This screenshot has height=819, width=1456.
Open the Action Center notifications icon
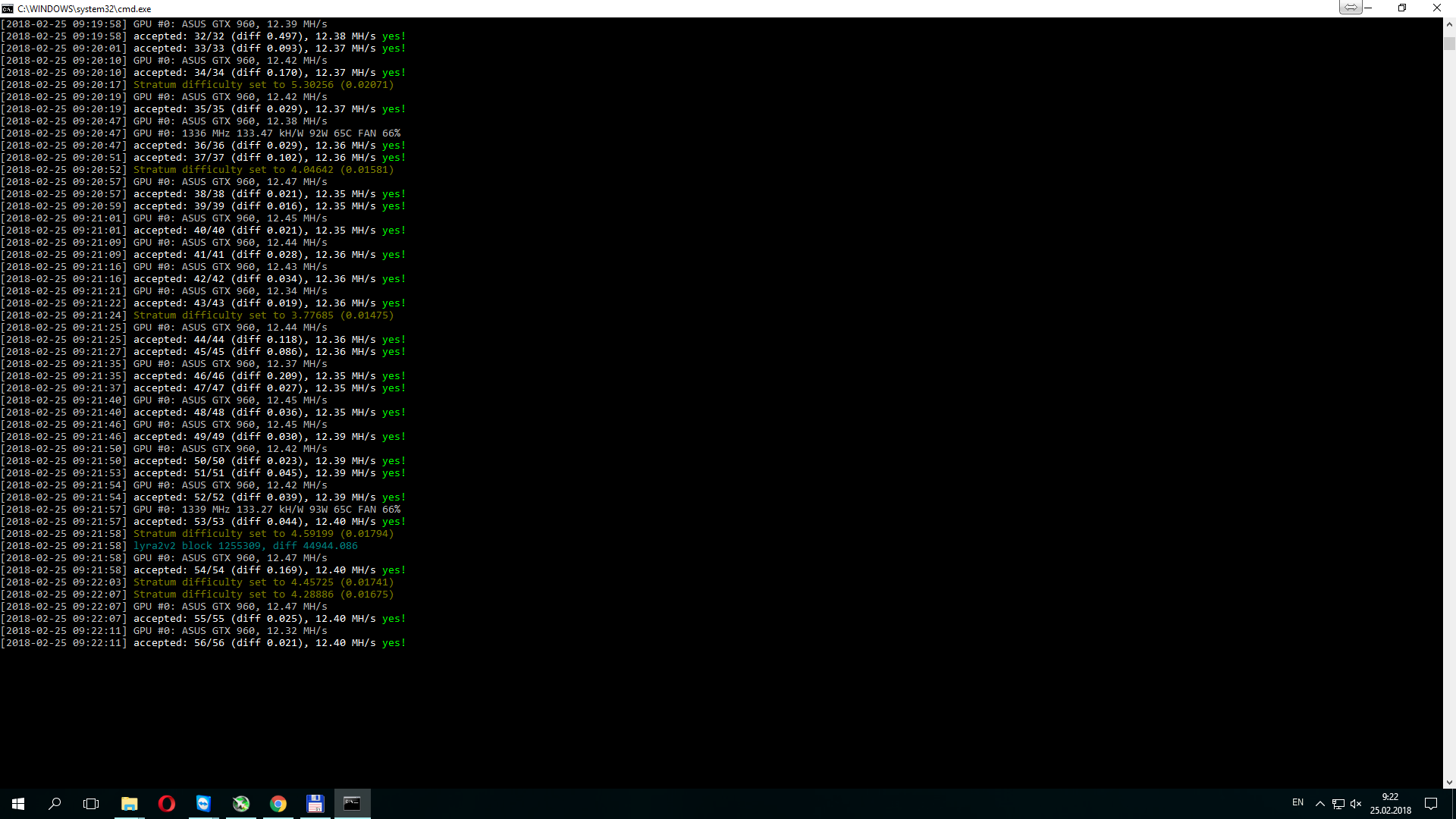(x=1431, y=804)
